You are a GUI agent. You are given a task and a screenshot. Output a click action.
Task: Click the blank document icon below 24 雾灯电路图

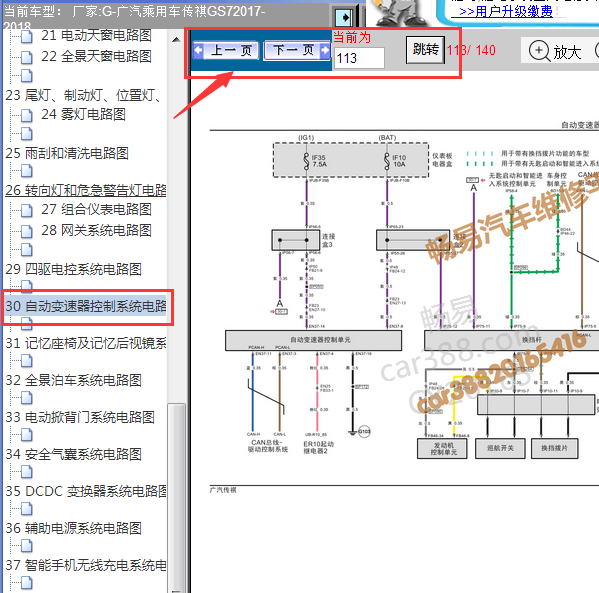26,133
